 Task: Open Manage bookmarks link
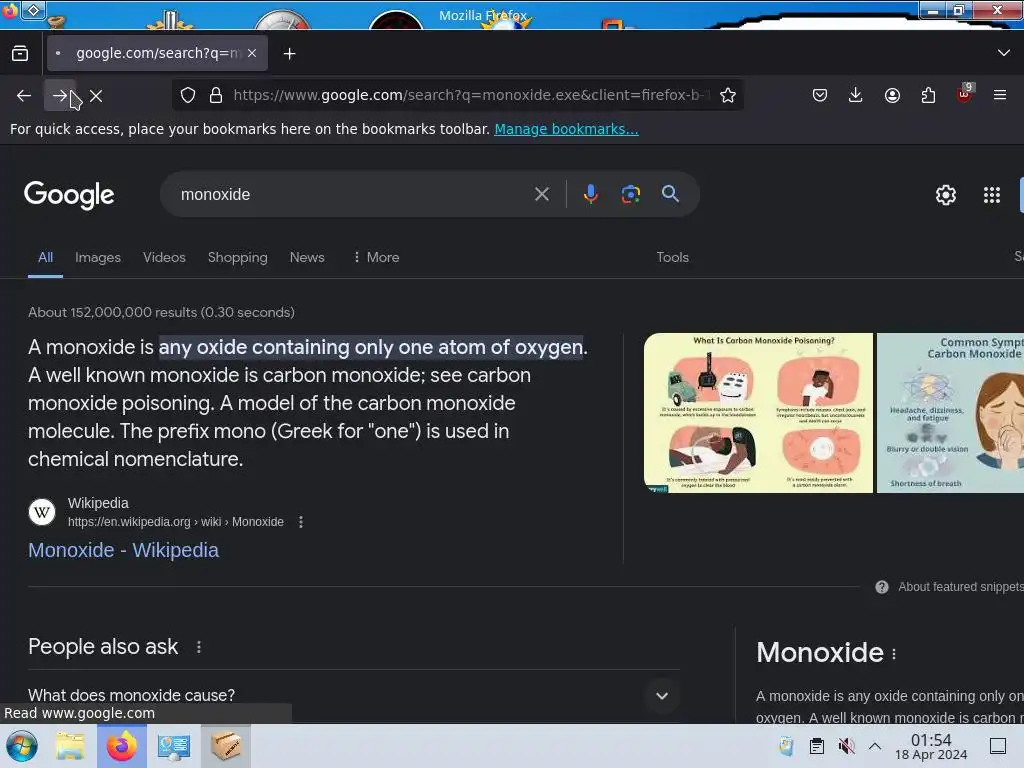point(566,129)
